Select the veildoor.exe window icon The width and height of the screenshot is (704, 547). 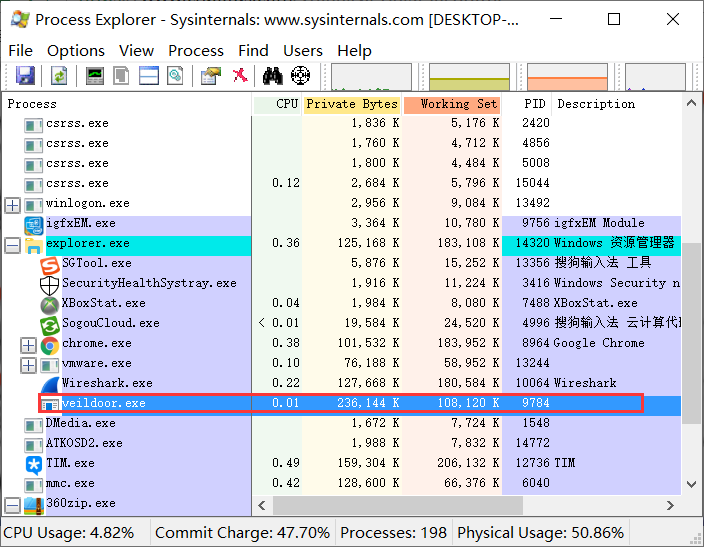[x=49, y=405]
